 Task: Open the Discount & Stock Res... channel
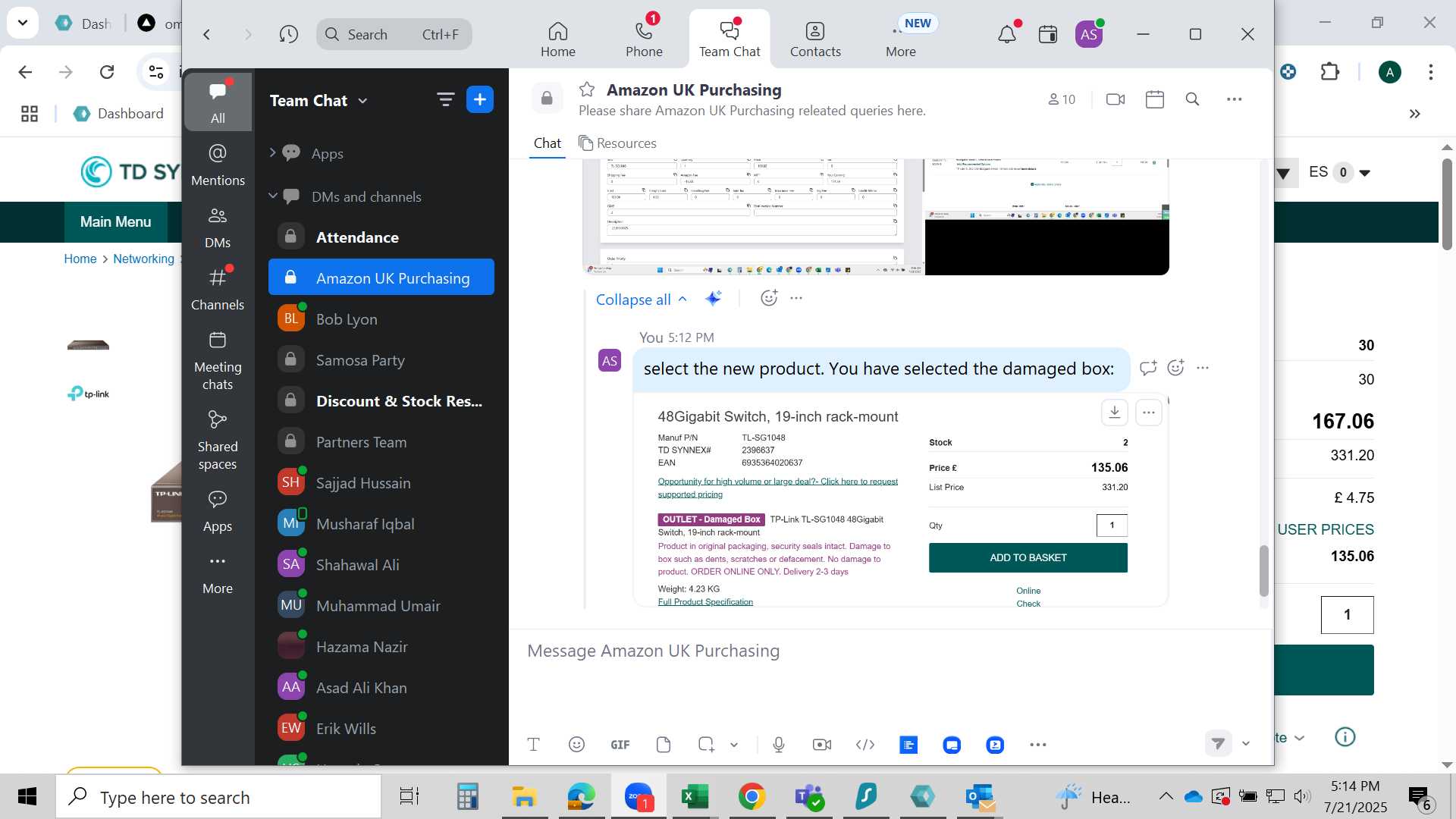coord(381,401)
